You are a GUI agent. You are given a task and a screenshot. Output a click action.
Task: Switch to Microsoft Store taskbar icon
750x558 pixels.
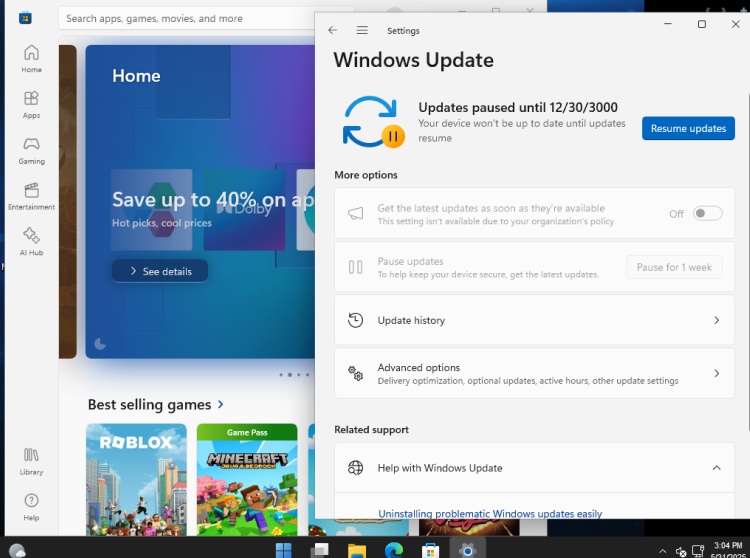(x=430, y=550)
